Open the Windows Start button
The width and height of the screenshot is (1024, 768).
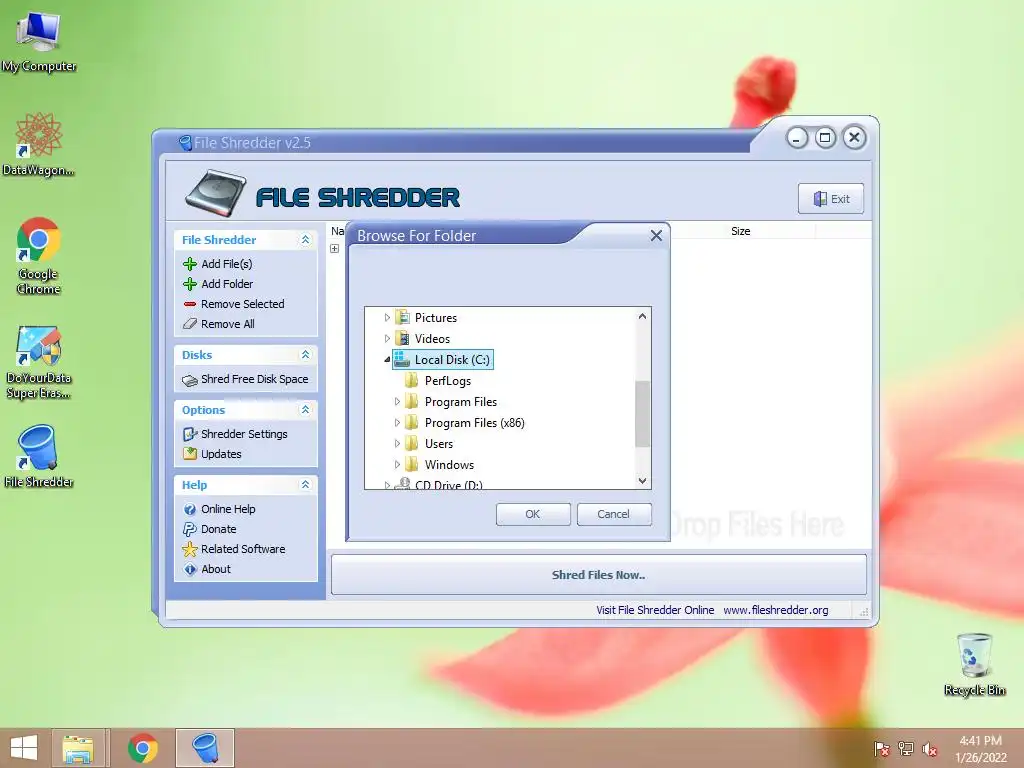click(x=24, y=748)
